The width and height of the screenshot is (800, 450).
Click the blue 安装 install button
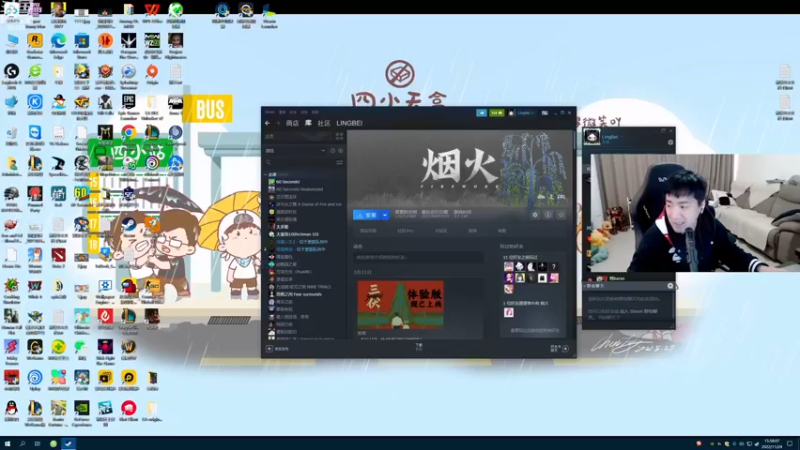tap(366, 215)
